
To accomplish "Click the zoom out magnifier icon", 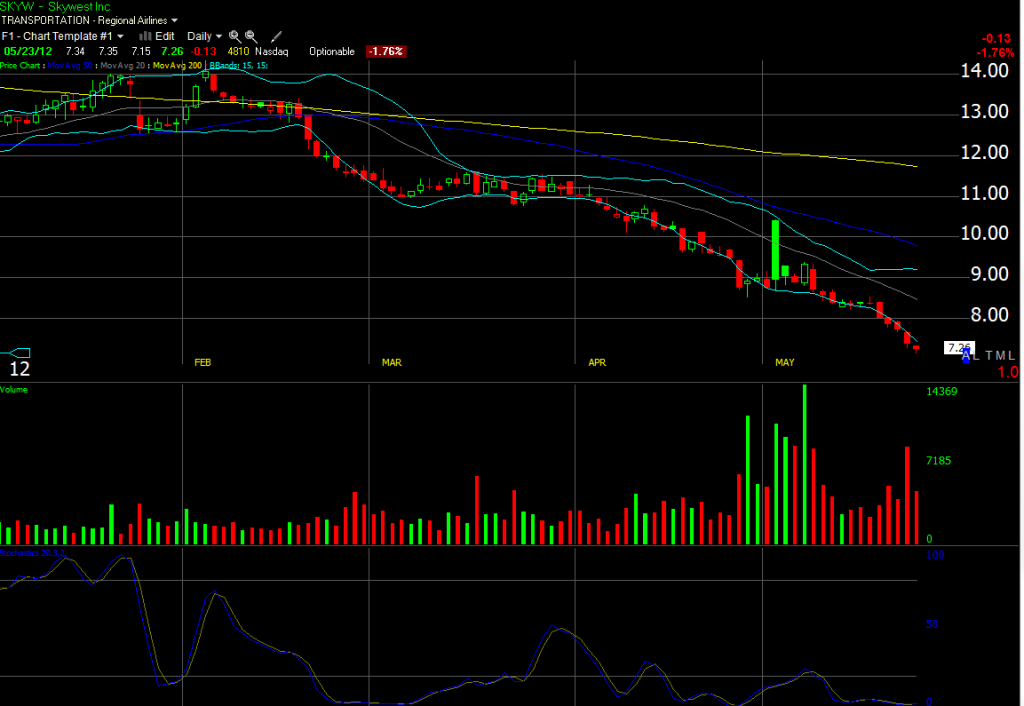I will 251,37.
